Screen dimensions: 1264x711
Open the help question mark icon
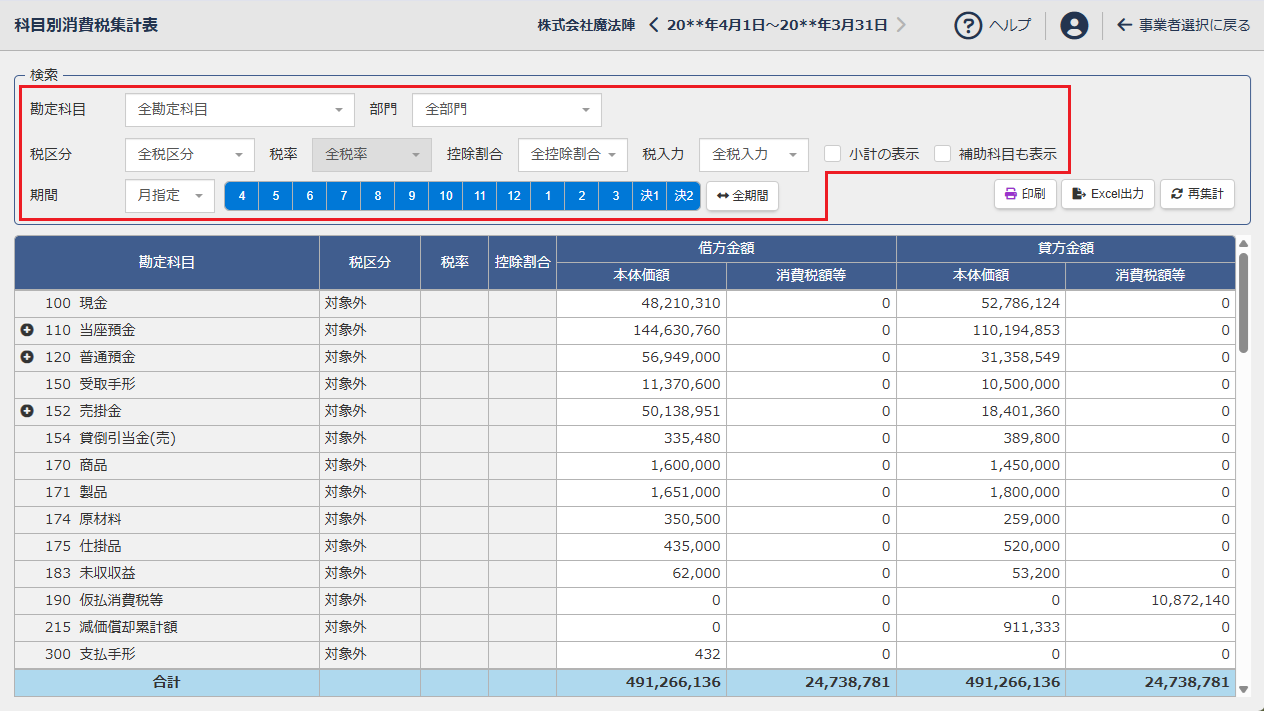[968, 25]
